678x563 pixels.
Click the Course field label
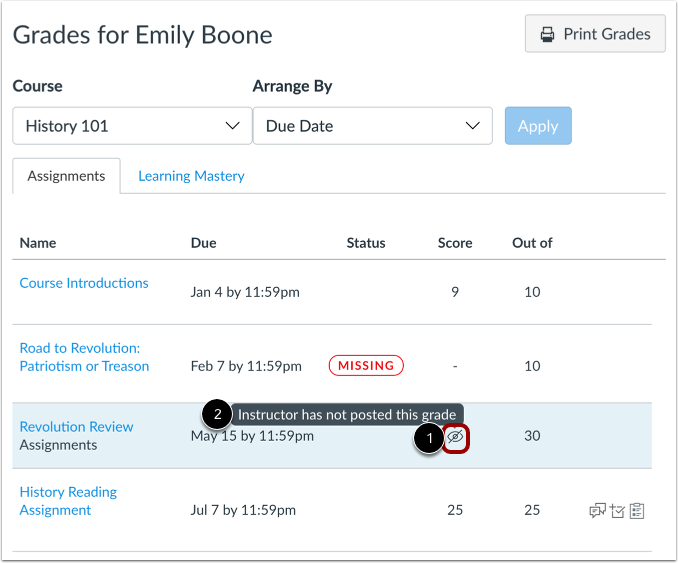[x=38, y=86]
